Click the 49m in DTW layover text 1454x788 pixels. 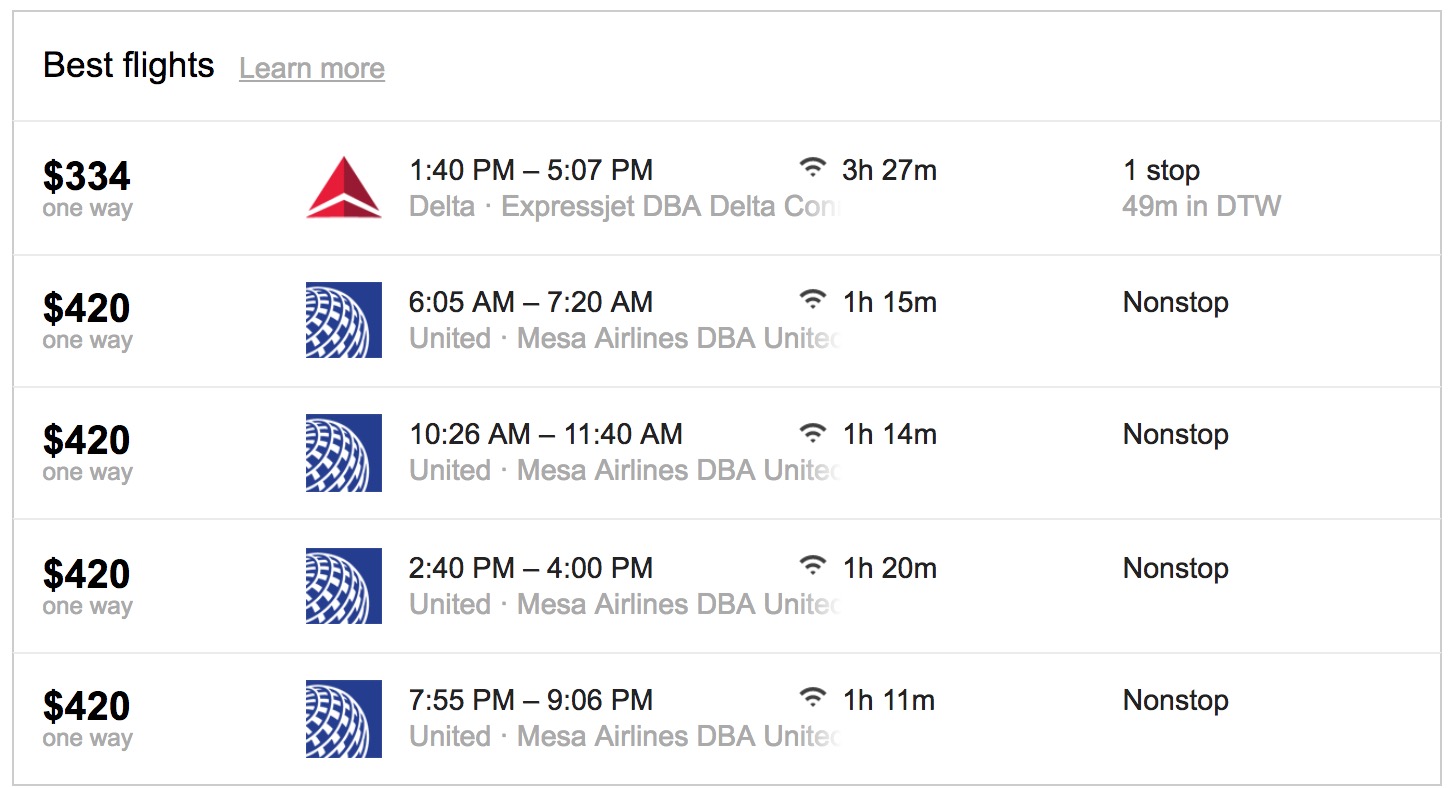coord(1201,207)
